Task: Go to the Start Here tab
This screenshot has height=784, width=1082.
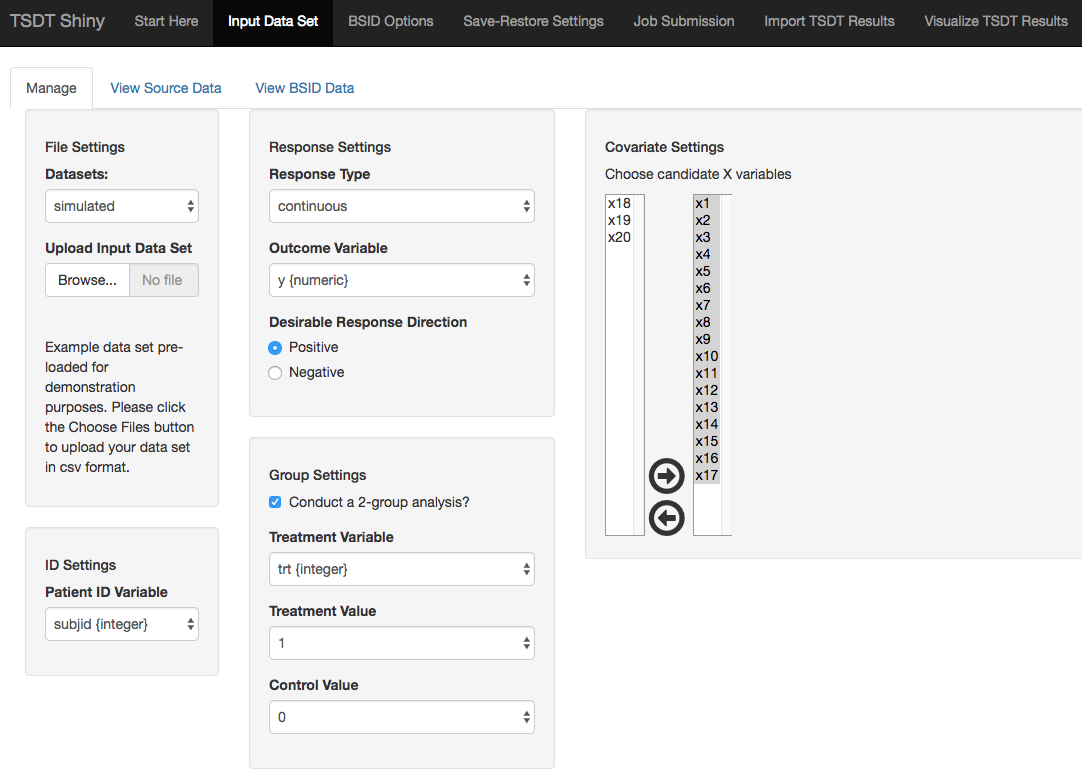Action: [x=166, y=21]
